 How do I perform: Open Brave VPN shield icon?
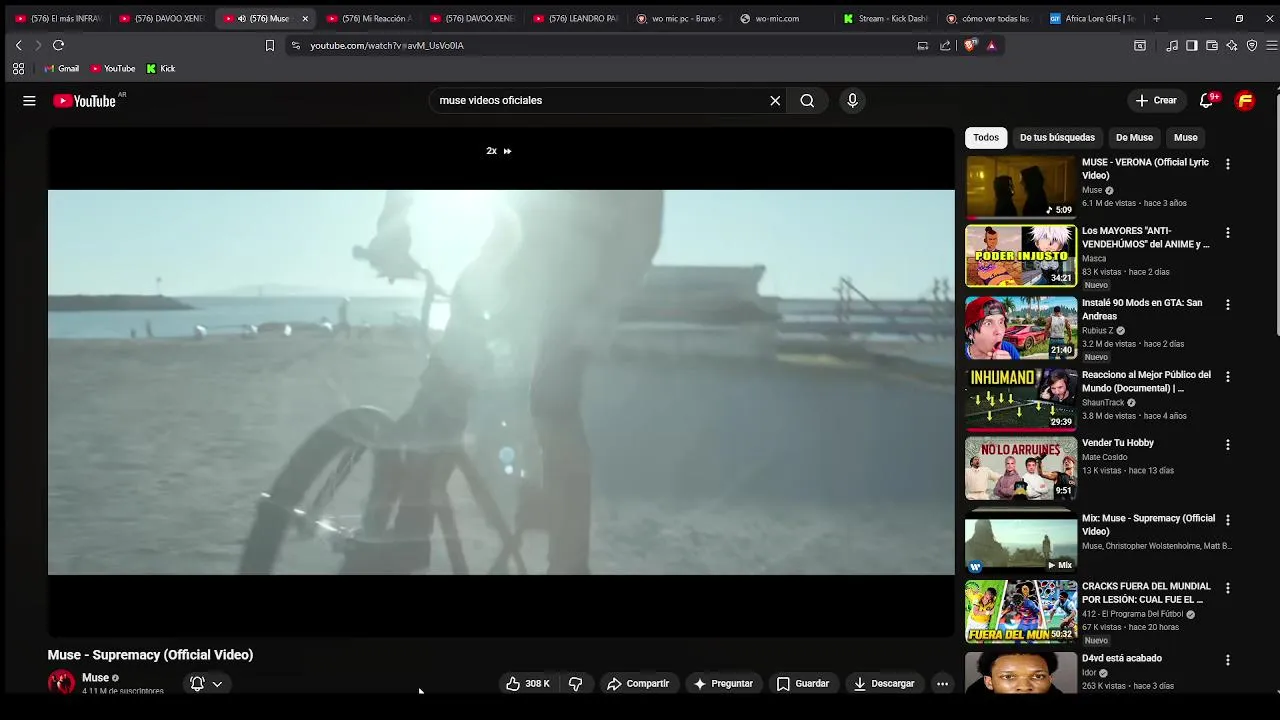coord(1252,45)
